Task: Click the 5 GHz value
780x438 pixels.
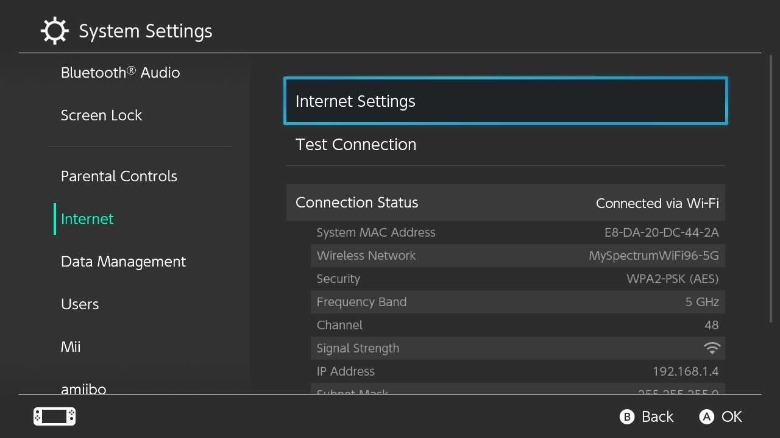Action: [702, 302]
